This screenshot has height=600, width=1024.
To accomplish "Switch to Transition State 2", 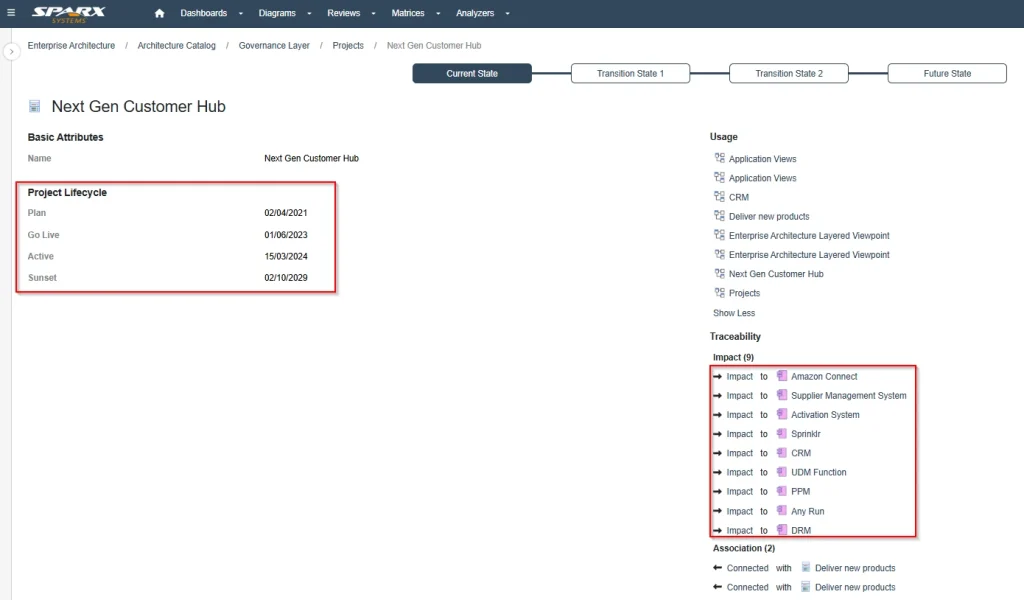I will tap(789, 73).
